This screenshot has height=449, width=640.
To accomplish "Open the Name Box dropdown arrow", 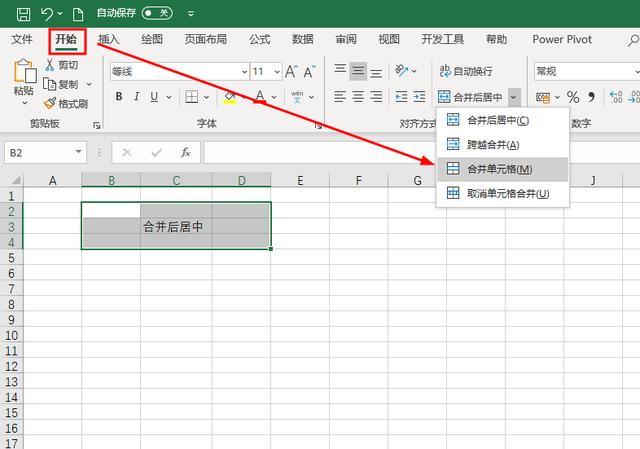I will coord(79,153).
